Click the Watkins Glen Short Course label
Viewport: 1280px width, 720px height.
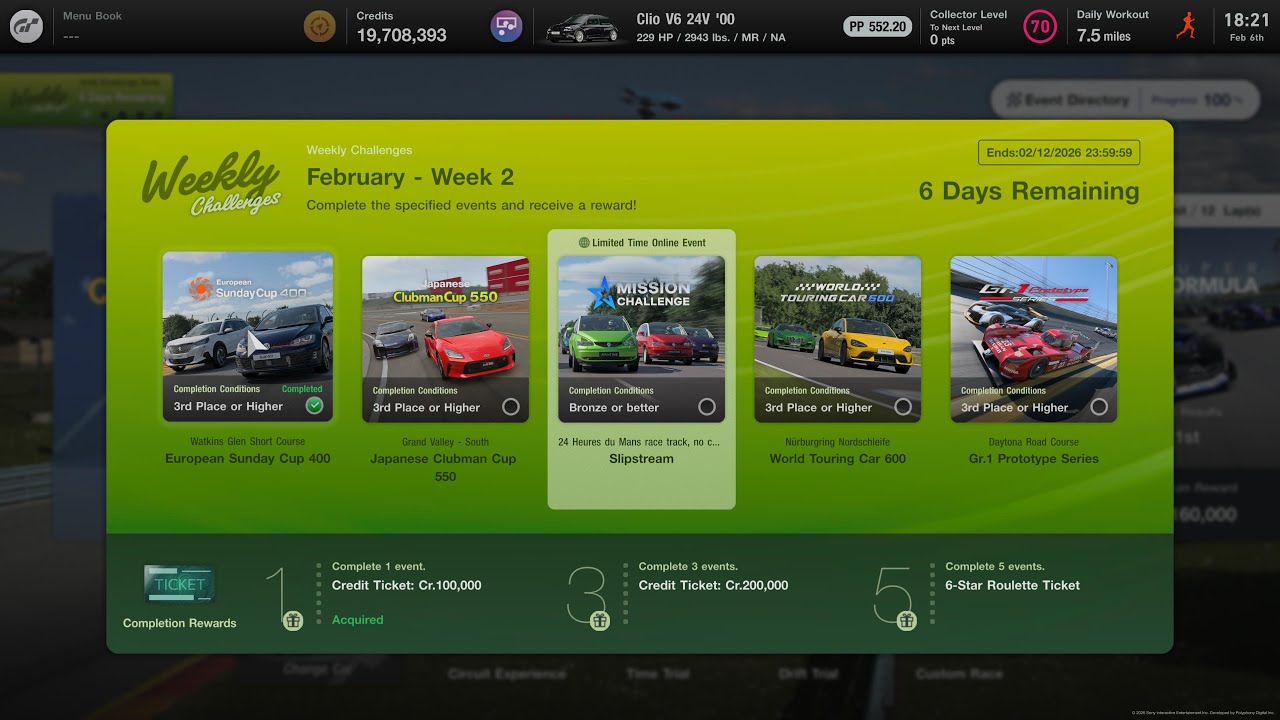pos(248,441)
